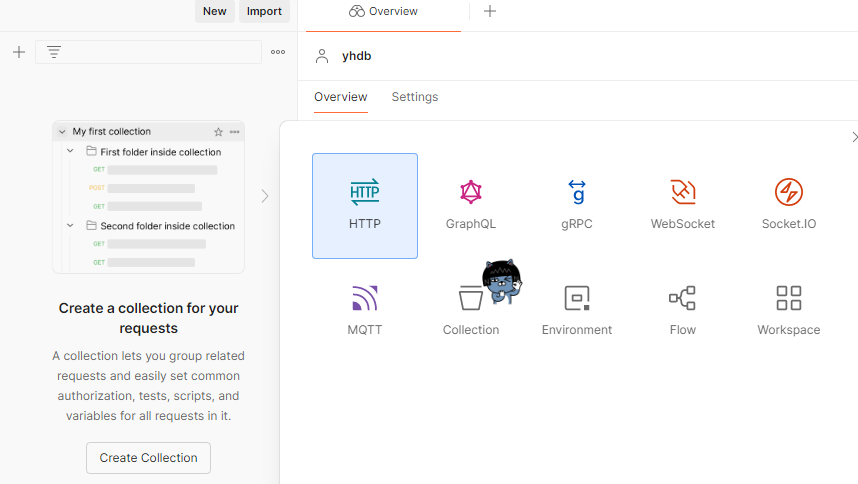Click the yhdb workspace name
This screenshot has width=858, height=484.
pyautogui.click(x=356, y=56)
